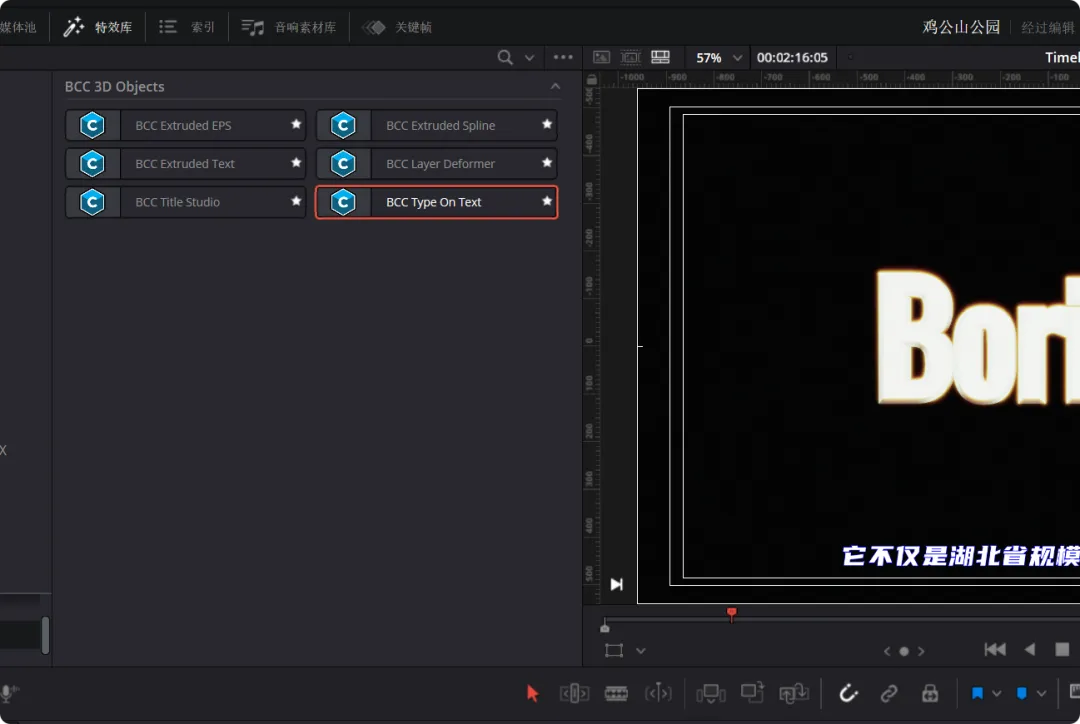Go to the next keyframe arrow
Screen dimensions: 1080x724
(x=921, y=651)
